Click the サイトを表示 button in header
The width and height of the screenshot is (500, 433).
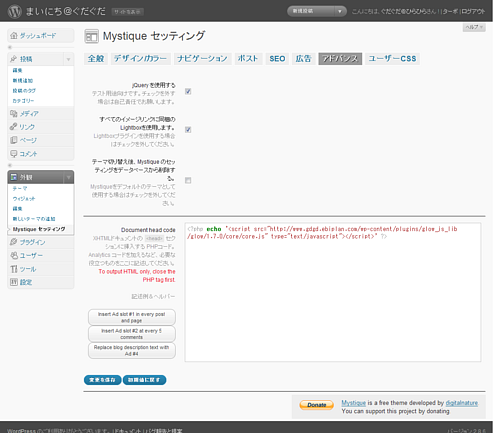pyautogui.click(x=128, y=12)
